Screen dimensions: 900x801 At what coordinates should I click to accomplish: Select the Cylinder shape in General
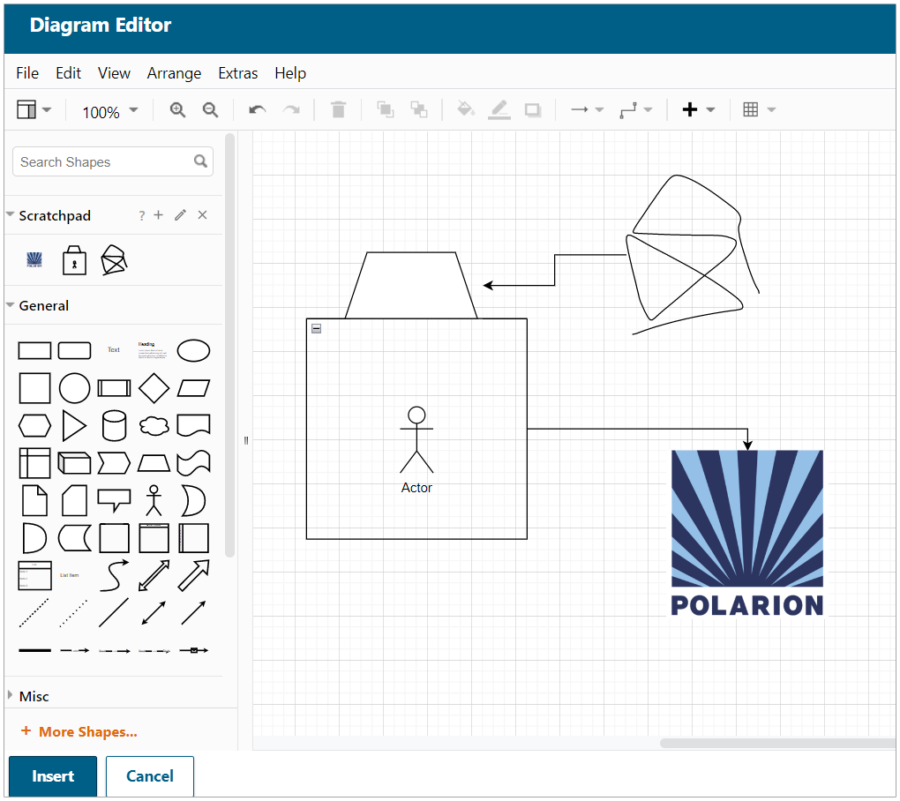point(114,424)
